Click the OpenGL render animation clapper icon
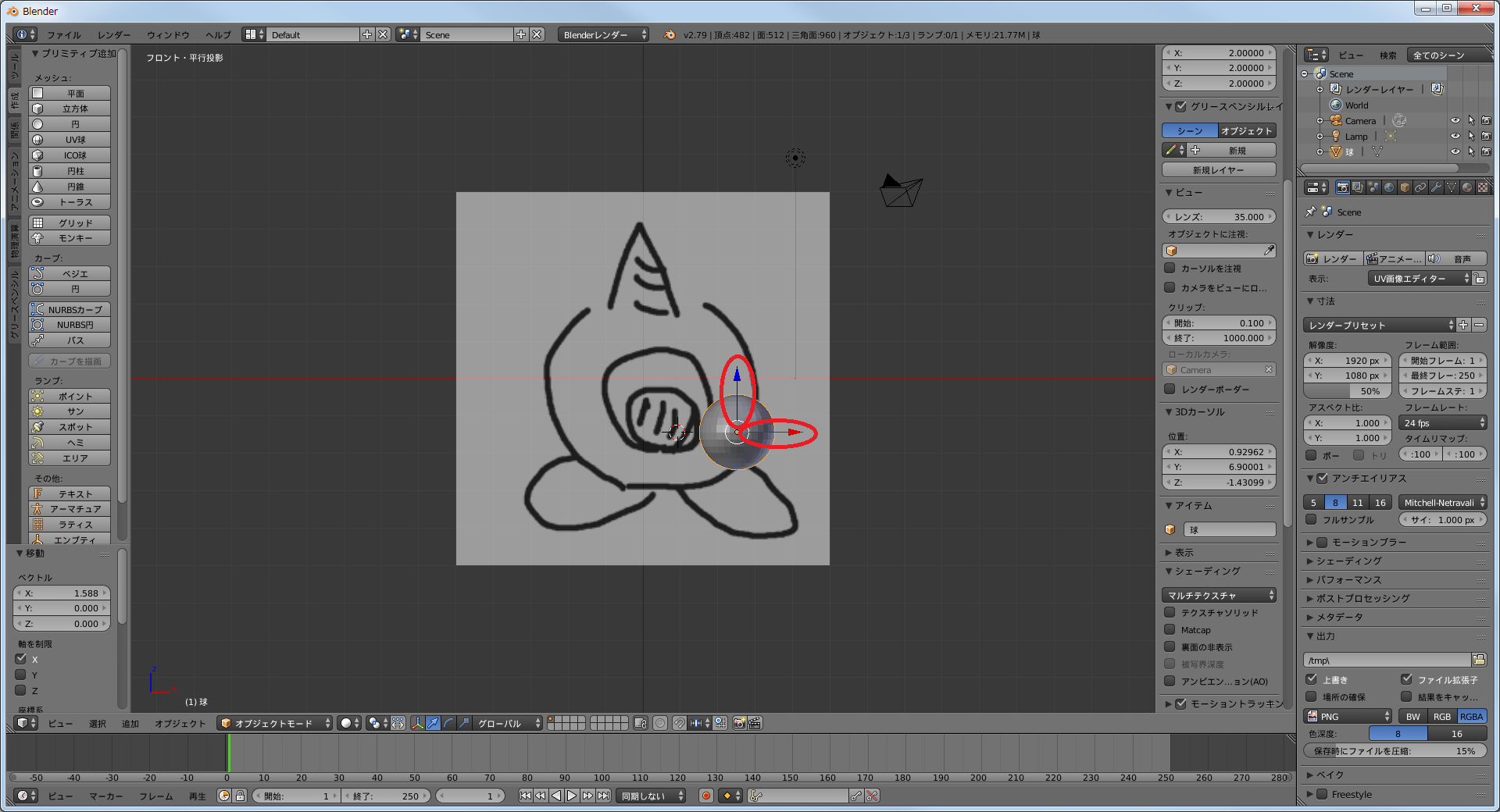The image size is (1500, 812). click(x=755, y=723)
